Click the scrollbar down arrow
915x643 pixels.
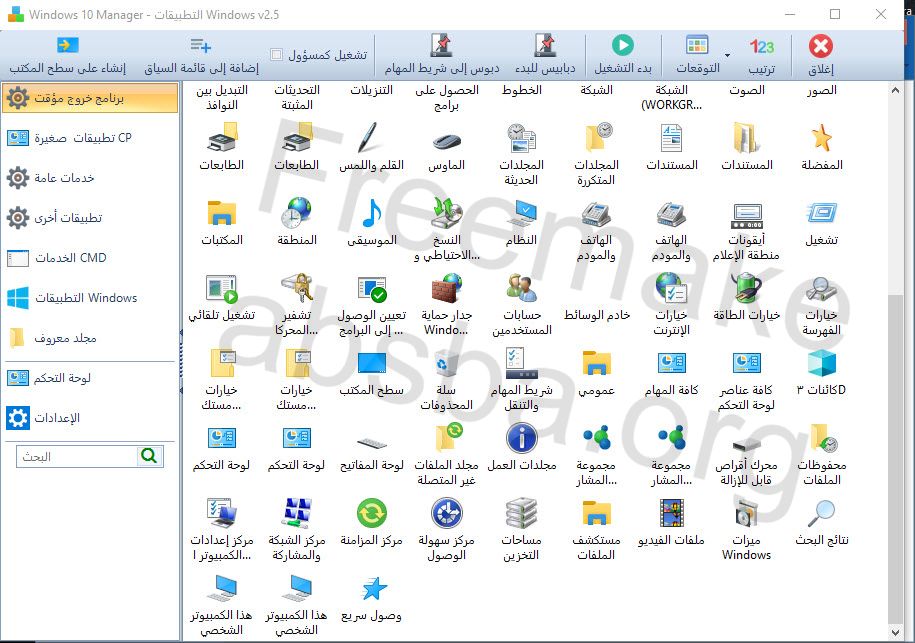tap(895, 632)
